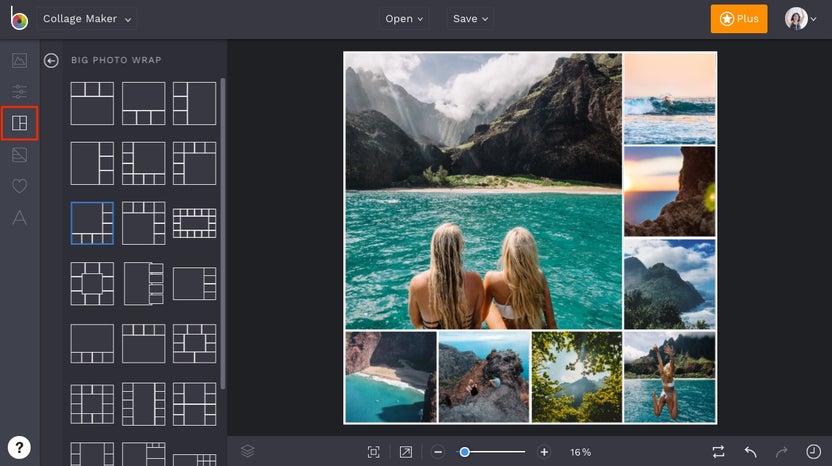
Task: Expand the Save menu
Action: [x=470, y=19]
